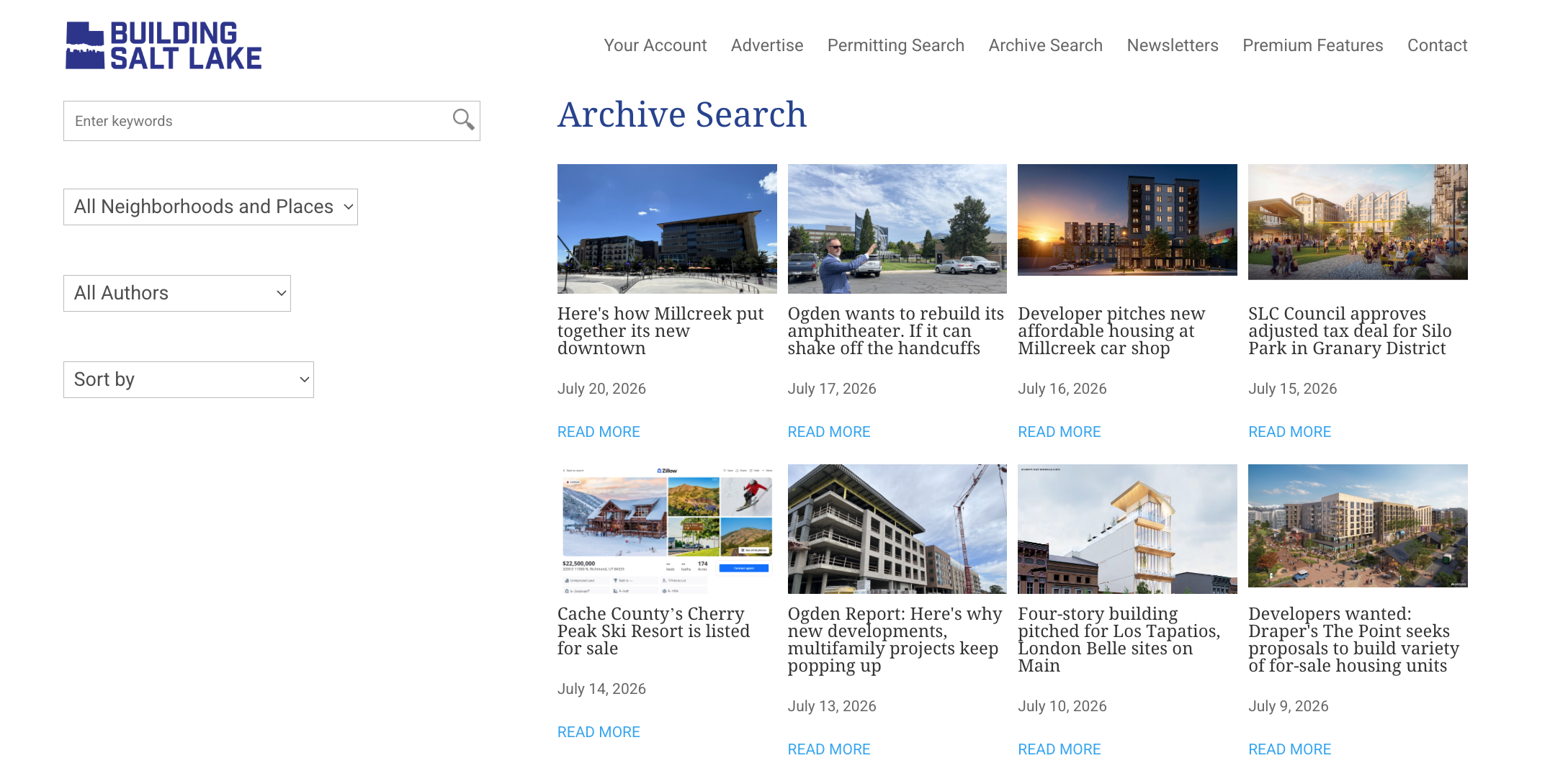Click the magnifying glass search icon
The width and height of the screenshot is (1568, 776).
coord(463,119)
